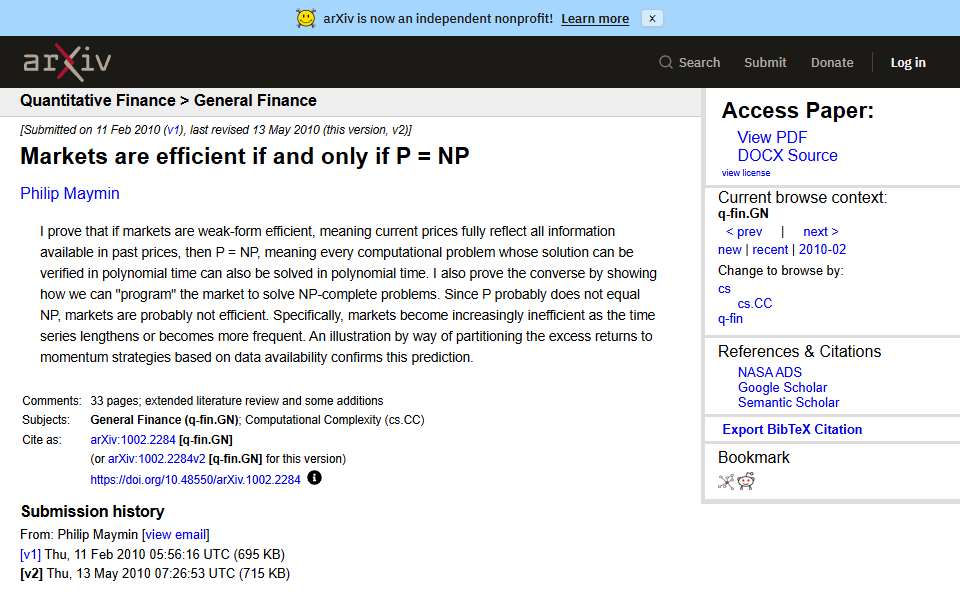Screen dimensions: 960x600
Task: Open the Donate page
Action: pos(831,62)
